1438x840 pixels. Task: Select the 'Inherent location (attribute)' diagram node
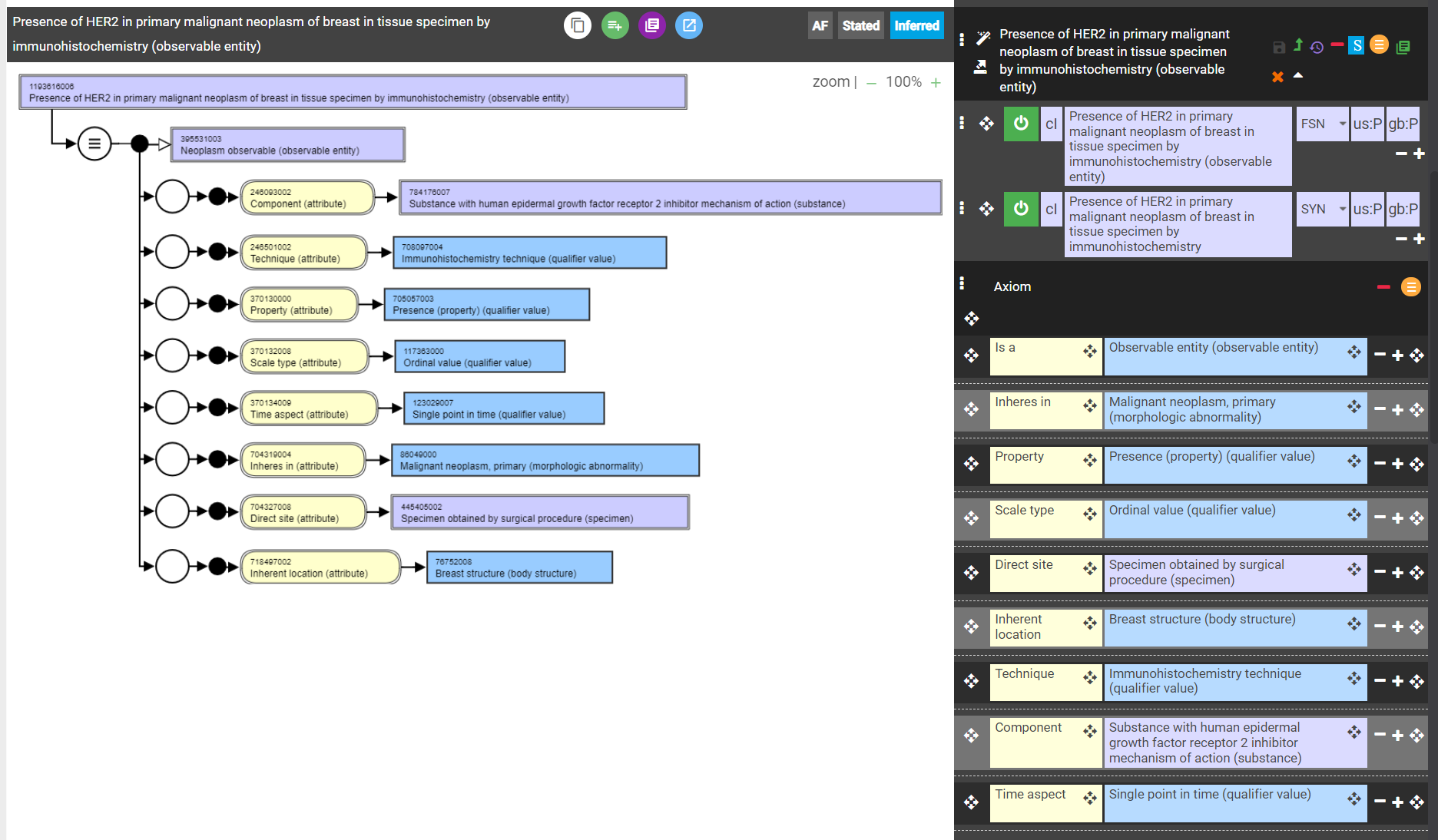click(x=320, y=567)
